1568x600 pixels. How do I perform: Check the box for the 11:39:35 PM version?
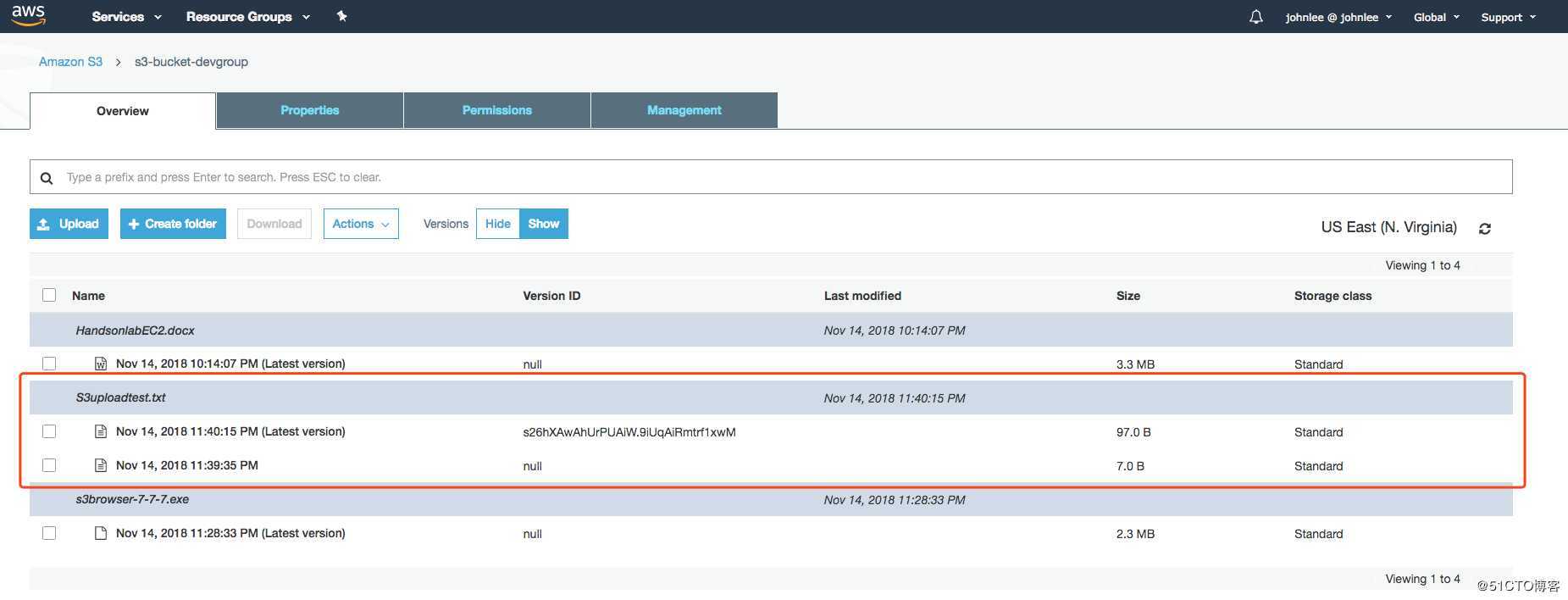(x=49, y=465)
